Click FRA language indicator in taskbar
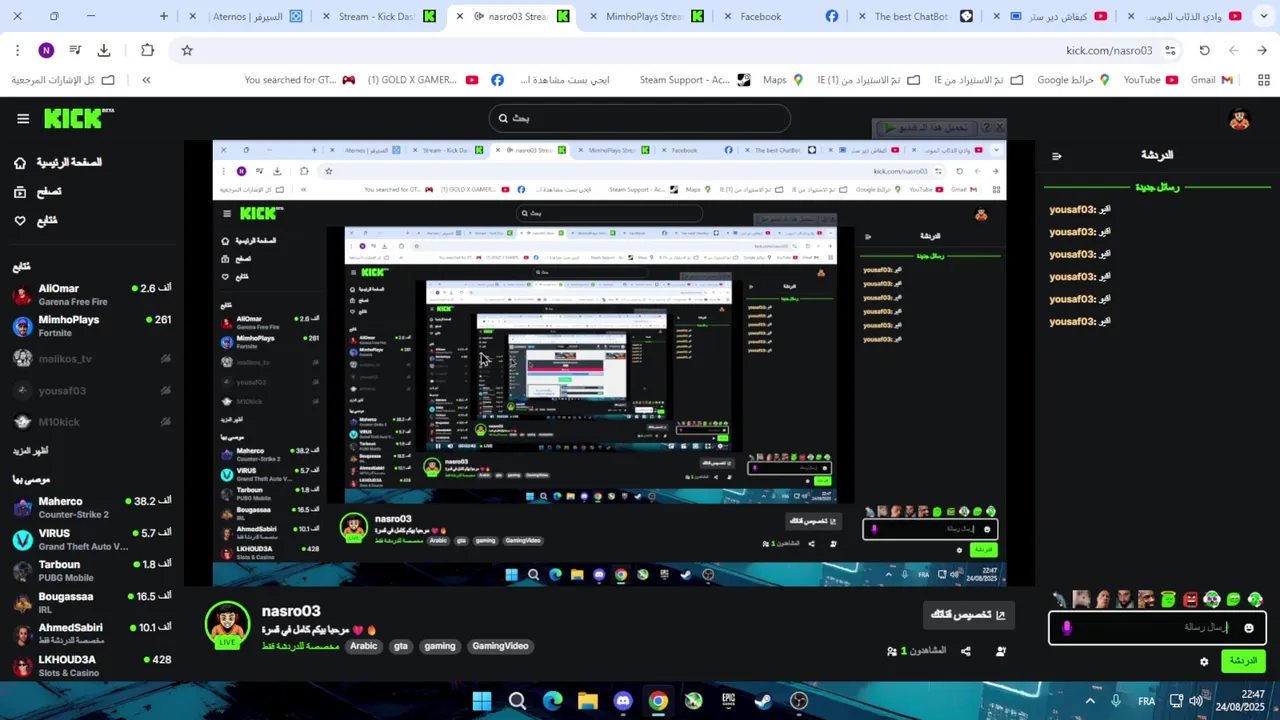 click(x=1146, y=701)
